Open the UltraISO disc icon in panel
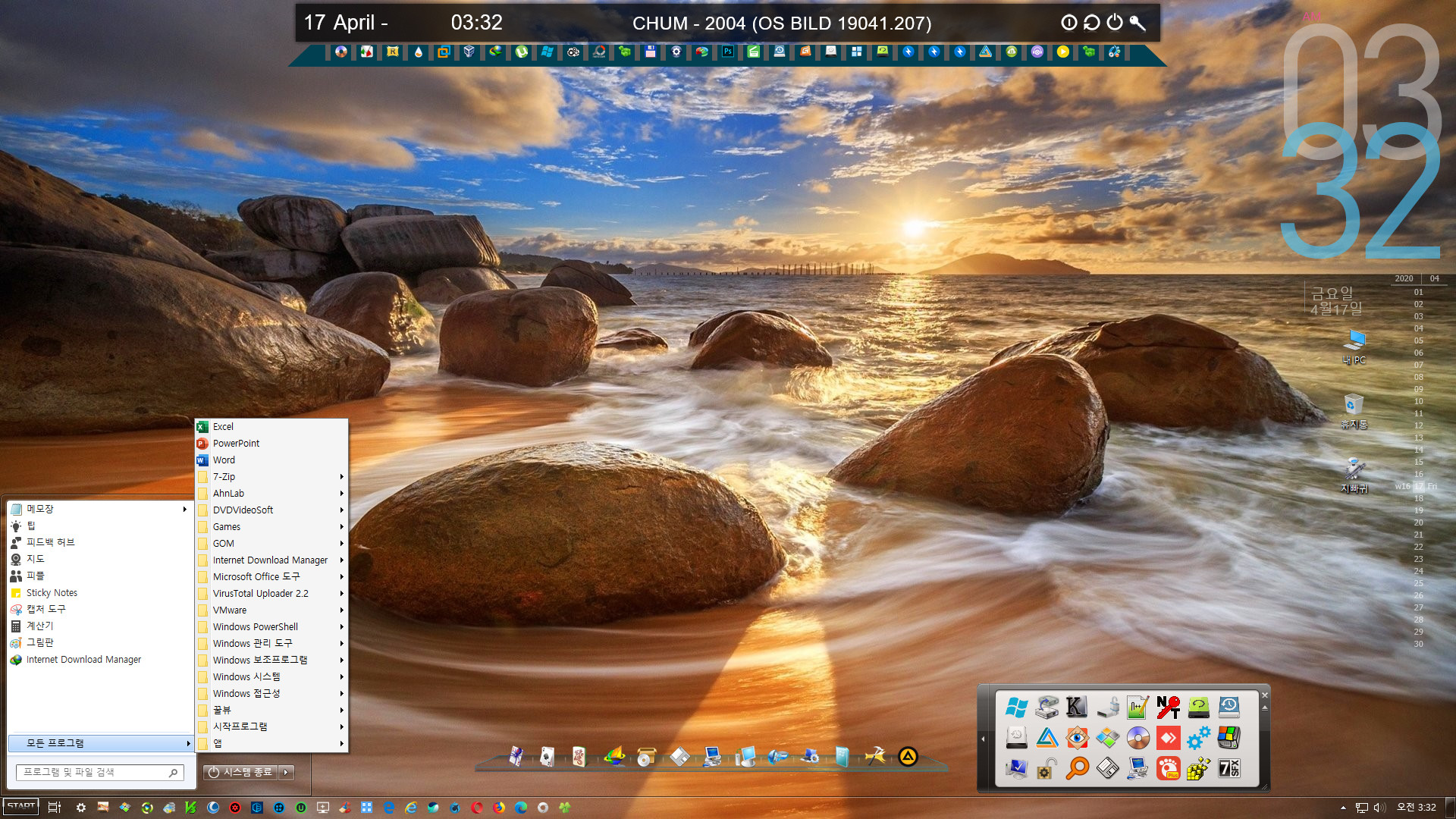This screenshot has height=819, width=1456. point(1137,737)
